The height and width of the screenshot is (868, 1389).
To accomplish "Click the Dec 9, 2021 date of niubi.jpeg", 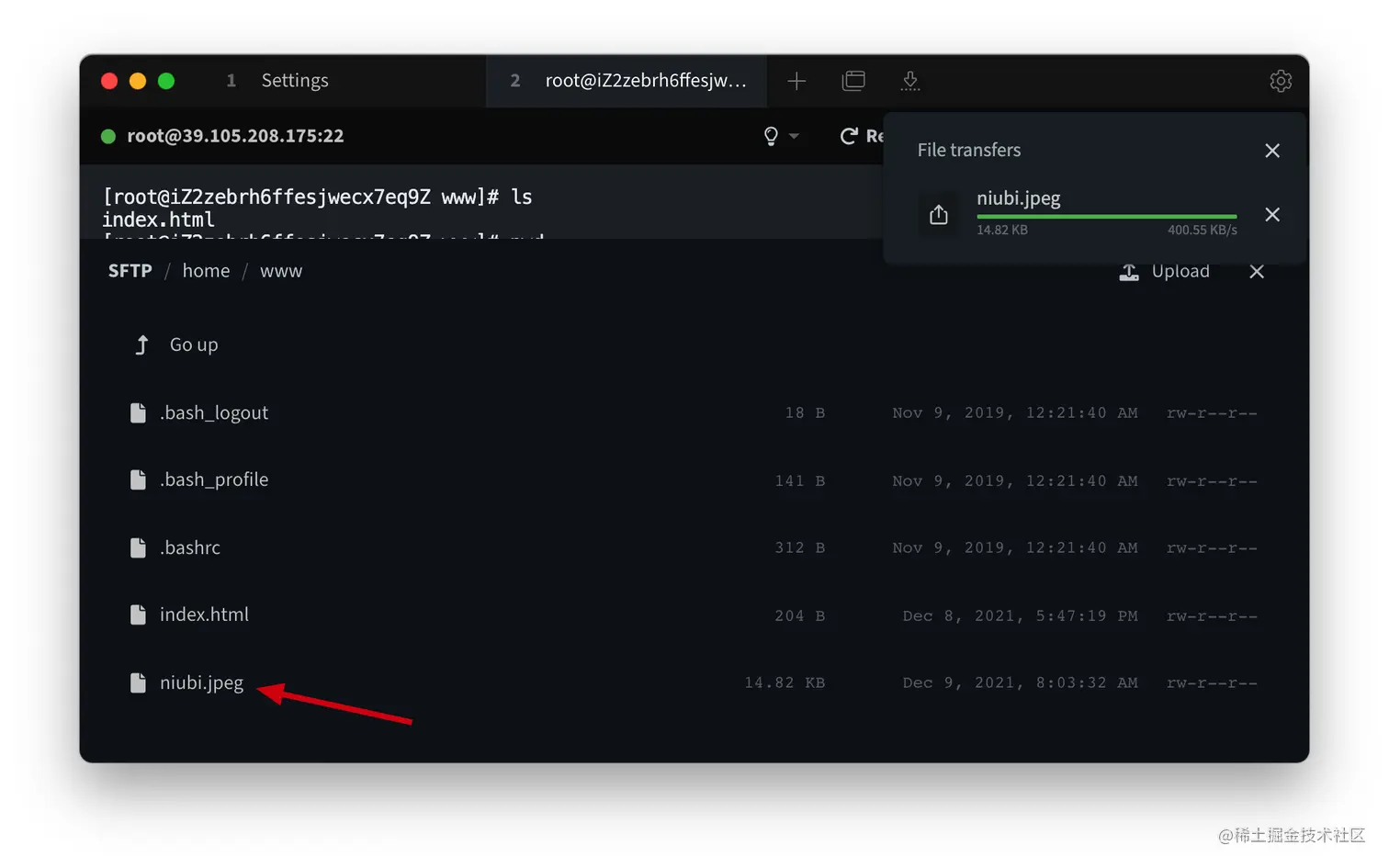I will pyautogui.click(x=1020, y=683).
